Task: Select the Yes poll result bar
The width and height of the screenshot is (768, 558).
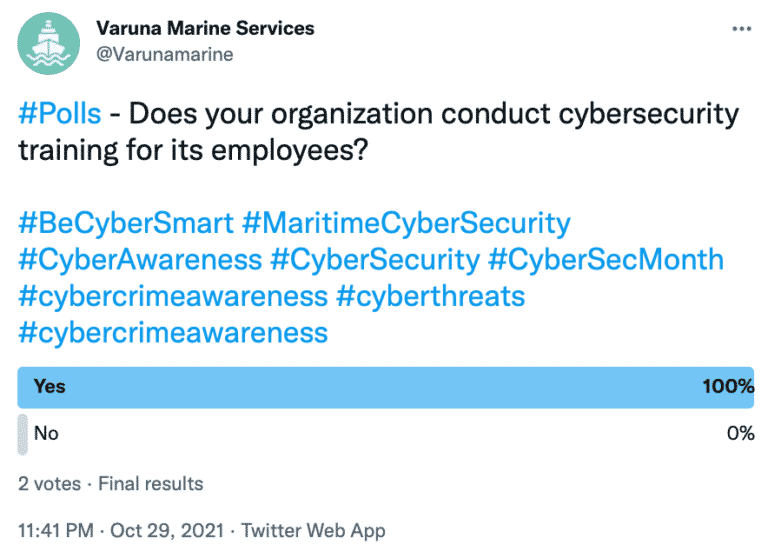Action: tap(385, 387)
